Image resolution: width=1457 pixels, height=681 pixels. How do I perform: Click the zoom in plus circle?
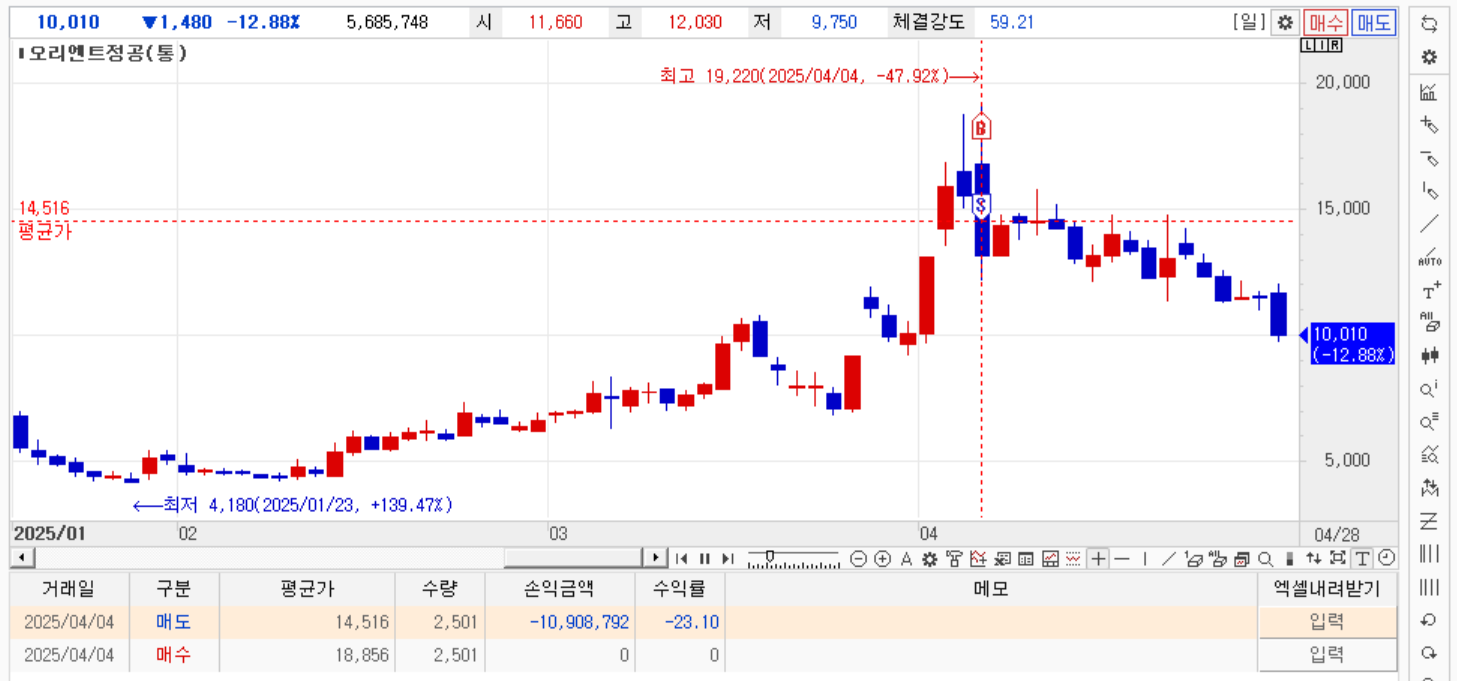882,559
